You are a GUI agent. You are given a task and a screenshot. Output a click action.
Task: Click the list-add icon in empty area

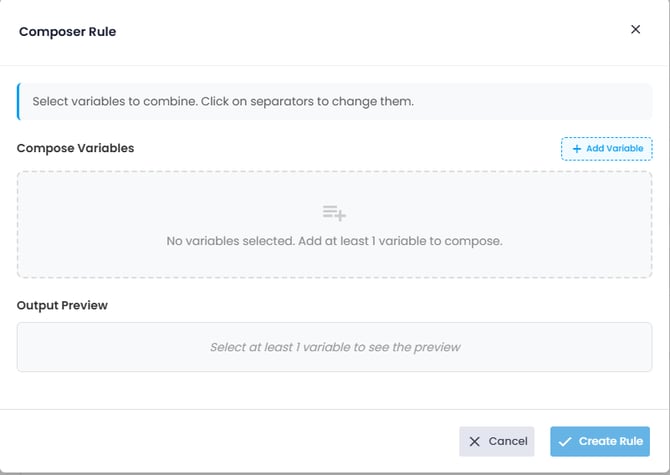pos(334,213)
